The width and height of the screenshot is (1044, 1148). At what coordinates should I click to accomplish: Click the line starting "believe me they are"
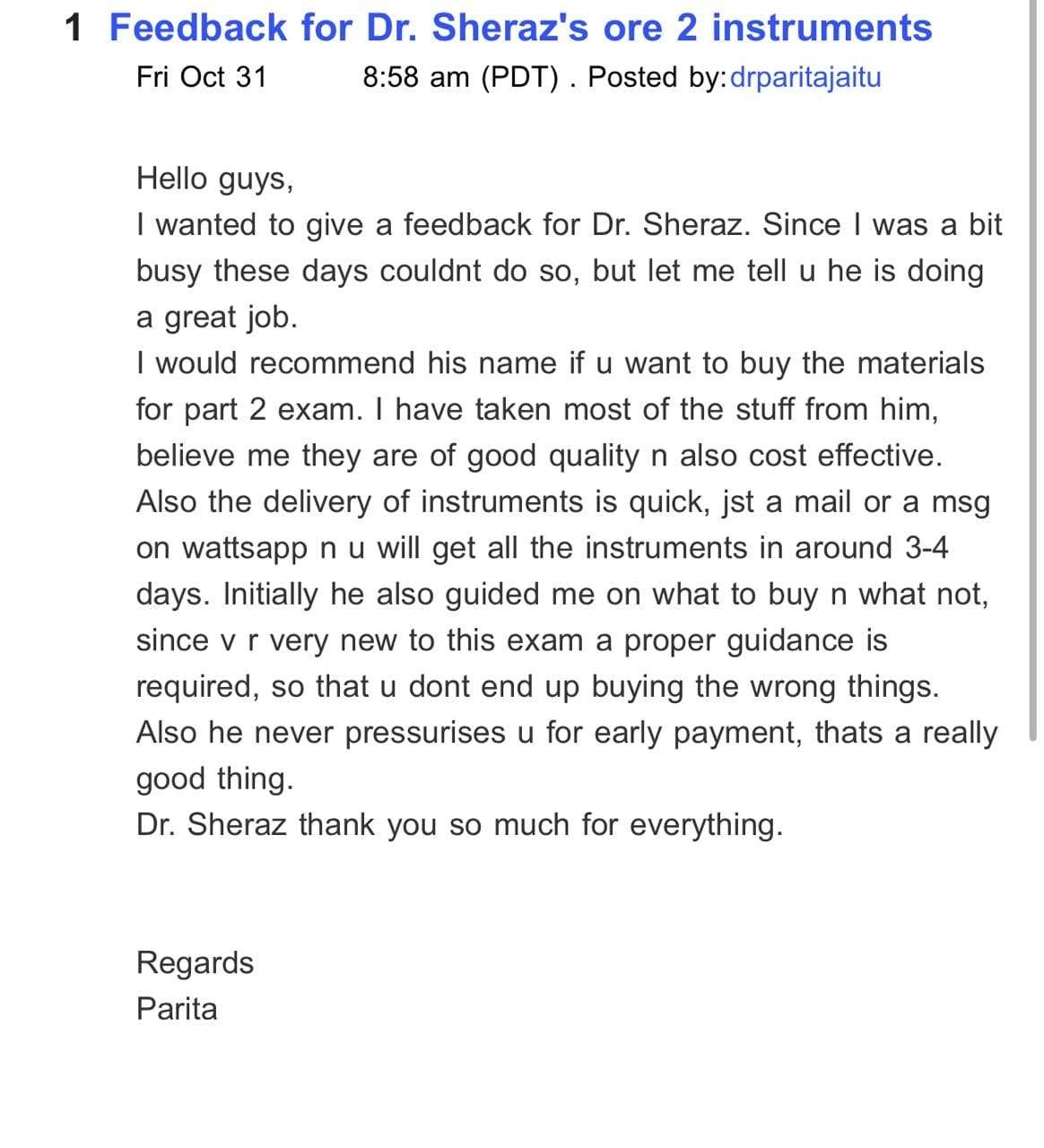[539, 456]
